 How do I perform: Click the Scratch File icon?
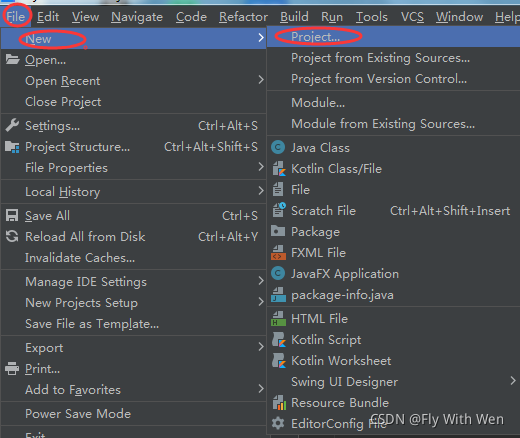[x=279, y=210]
